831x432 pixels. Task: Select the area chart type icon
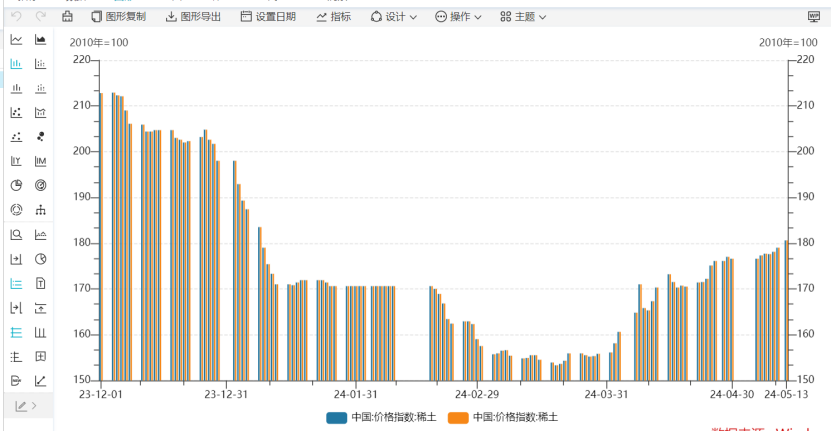41,40
